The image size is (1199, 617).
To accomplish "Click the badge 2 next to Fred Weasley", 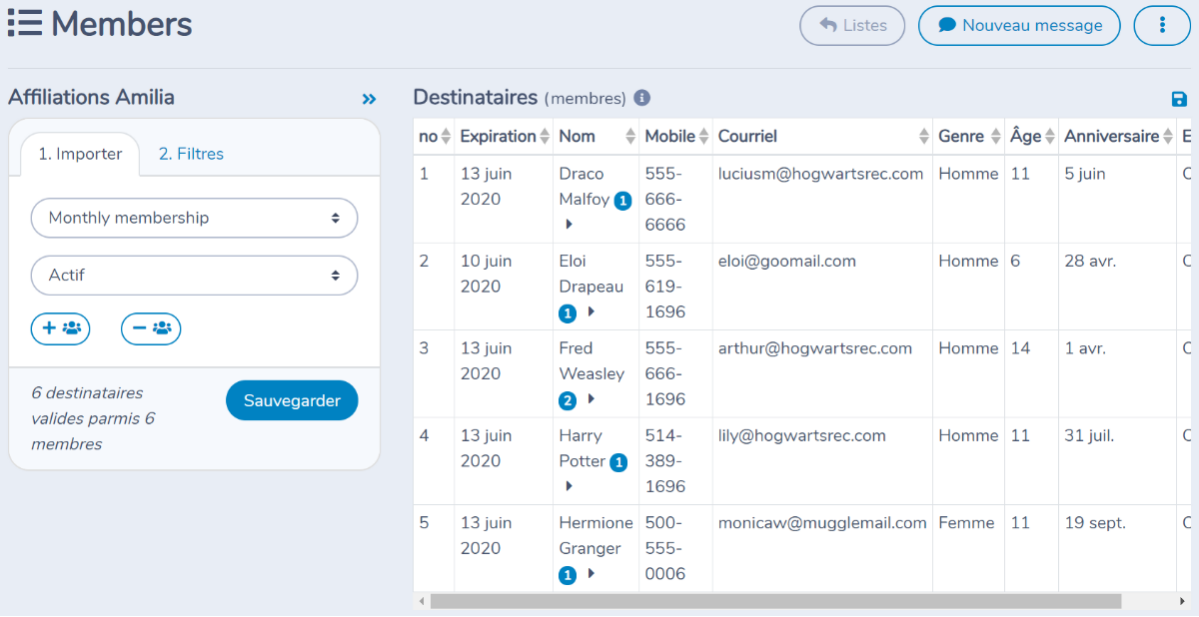I will (x=567, y=401).
